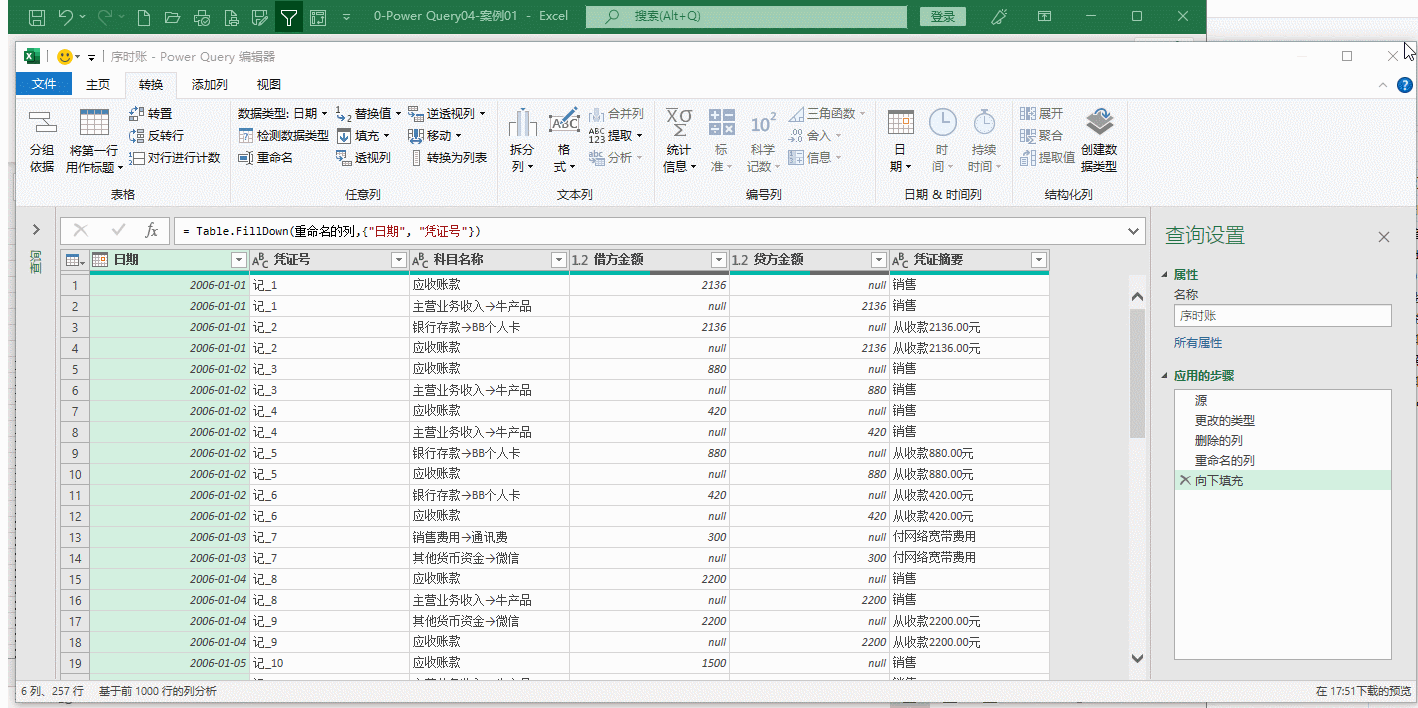Click the smiley feedback icon in Power Query title bar

point(65,56)
